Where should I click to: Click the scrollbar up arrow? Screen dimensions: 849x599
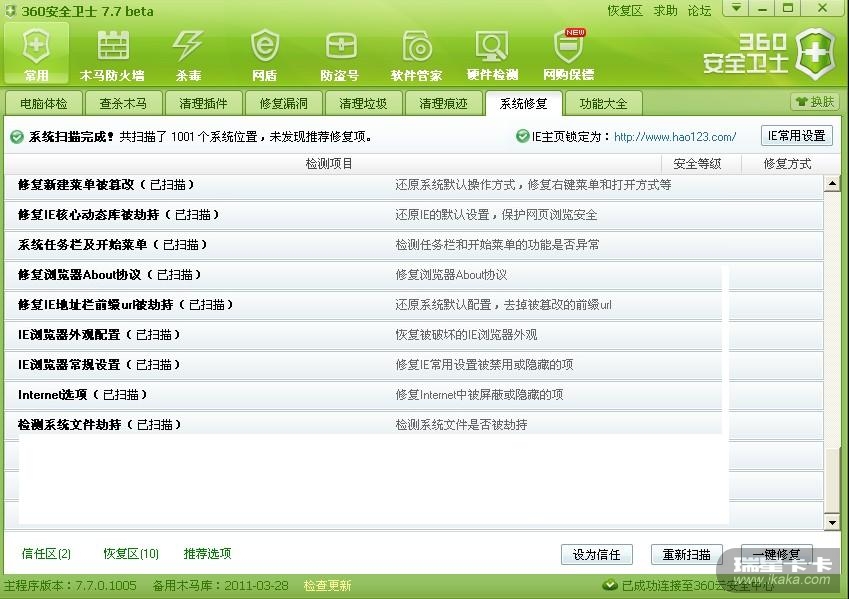(x=832, y=184)
